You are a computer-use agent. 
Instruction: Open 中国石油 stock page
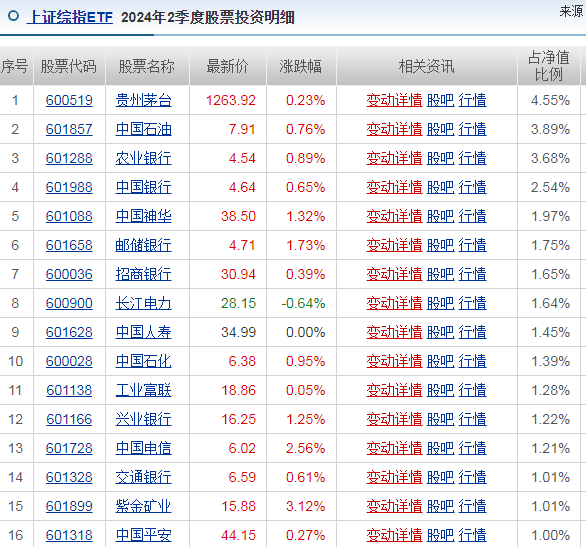(144, 129)
